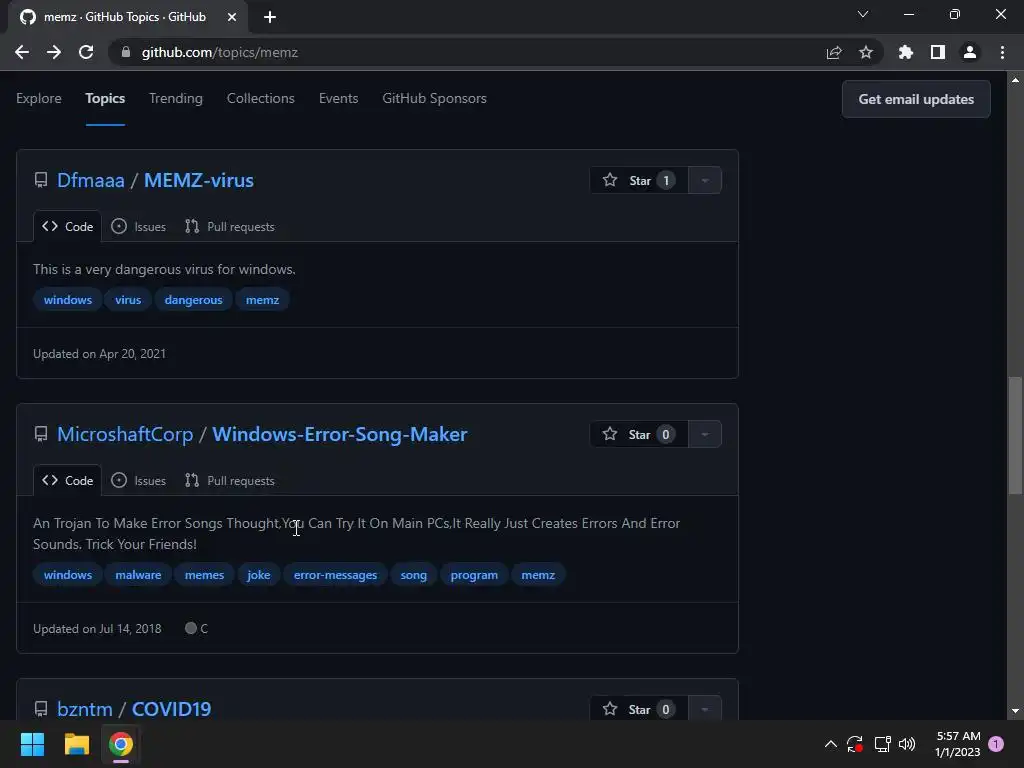The height and width of the screenshot is (768, 1024).
Task: Open the COVID19 repository link
Action: (x=171, y=709)
